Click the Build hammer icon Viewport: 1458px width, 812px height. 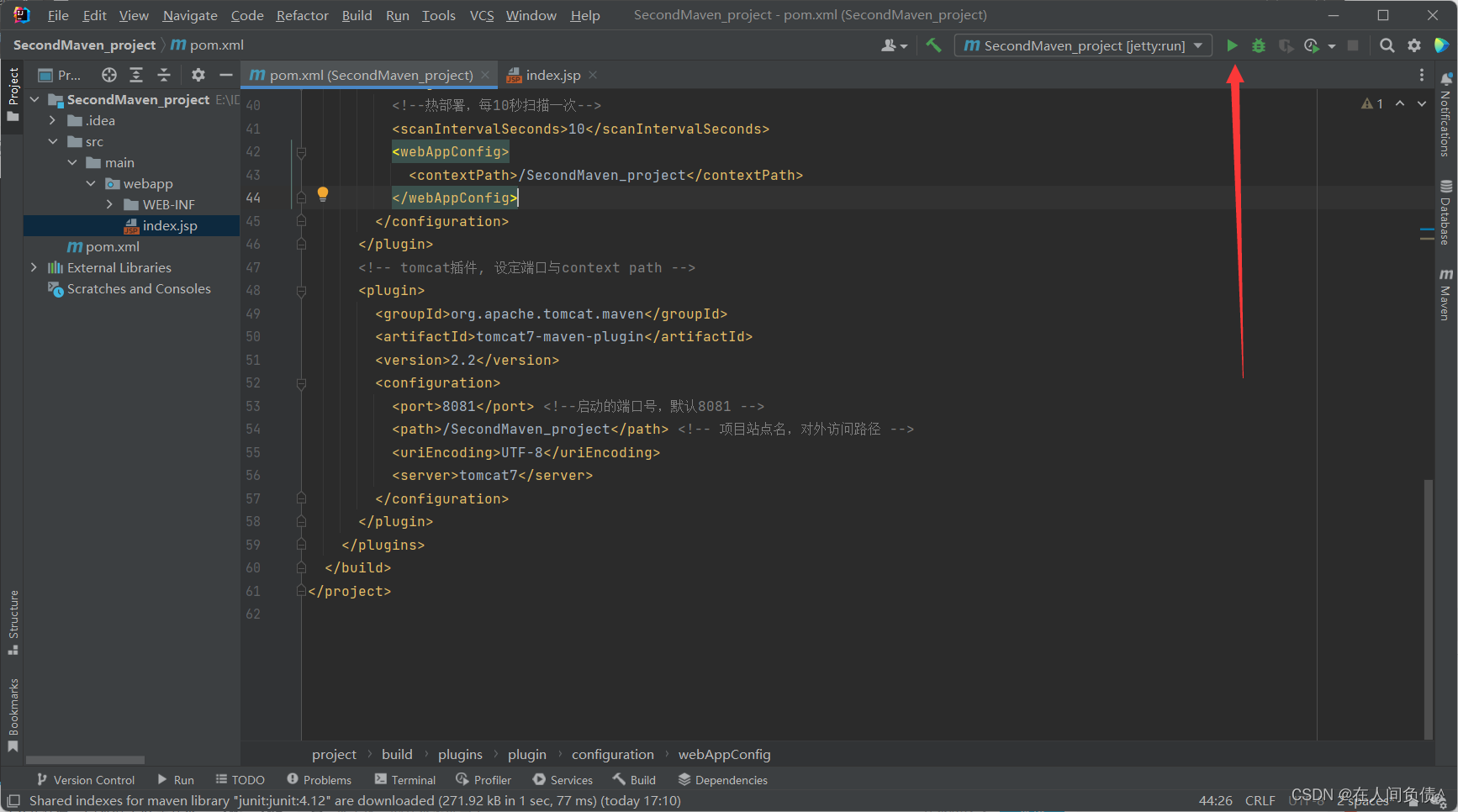click(933, 45)
